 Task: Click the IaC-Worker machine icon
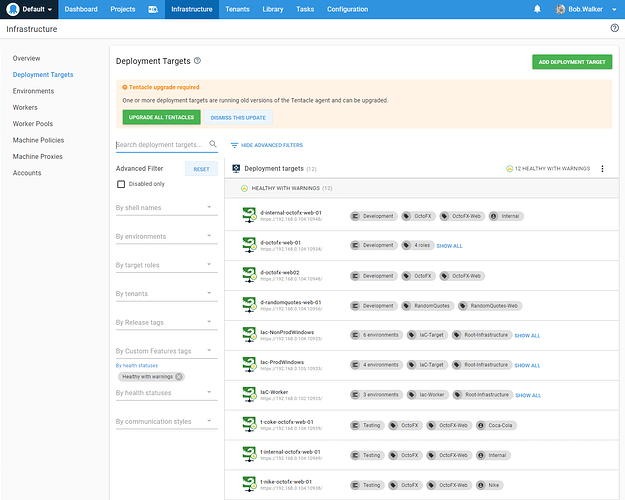point(249,394)
